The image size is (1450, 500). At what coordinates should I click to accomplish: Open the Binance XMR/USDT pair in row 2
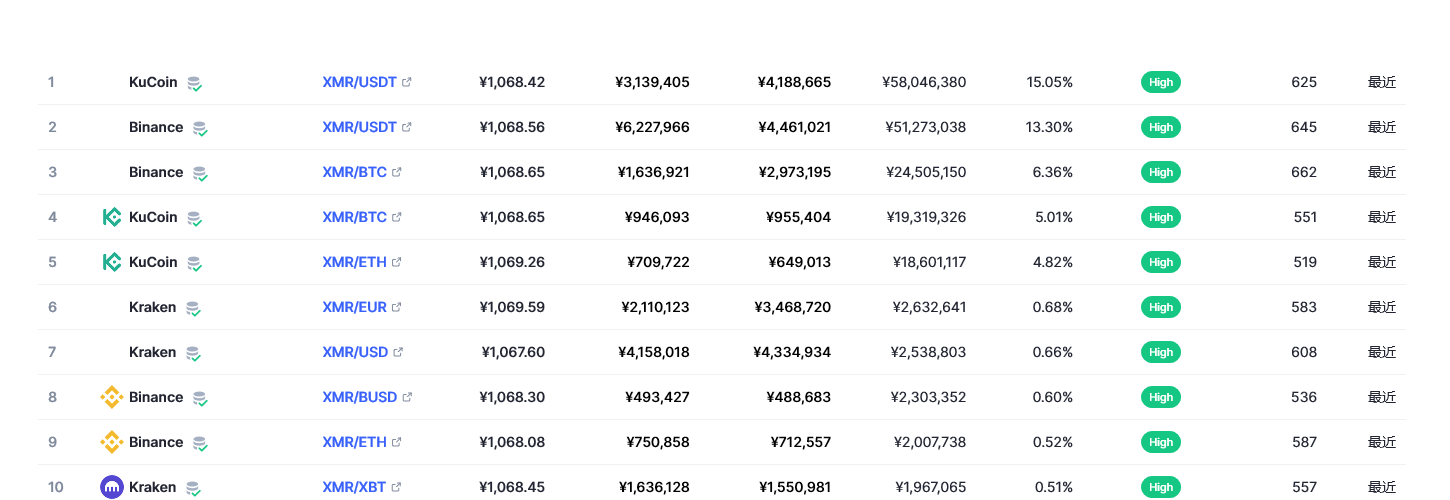point(360,127)
